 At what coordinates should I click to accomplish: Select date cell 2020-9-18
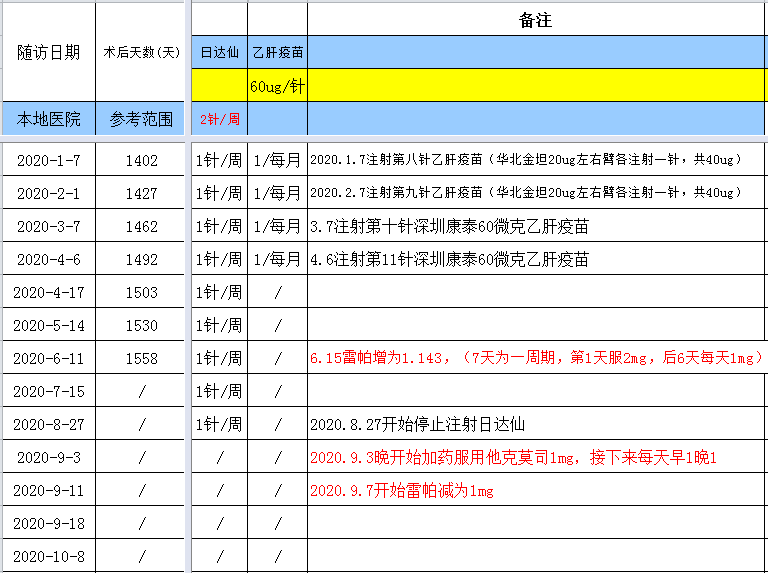[x=48, y=524]
